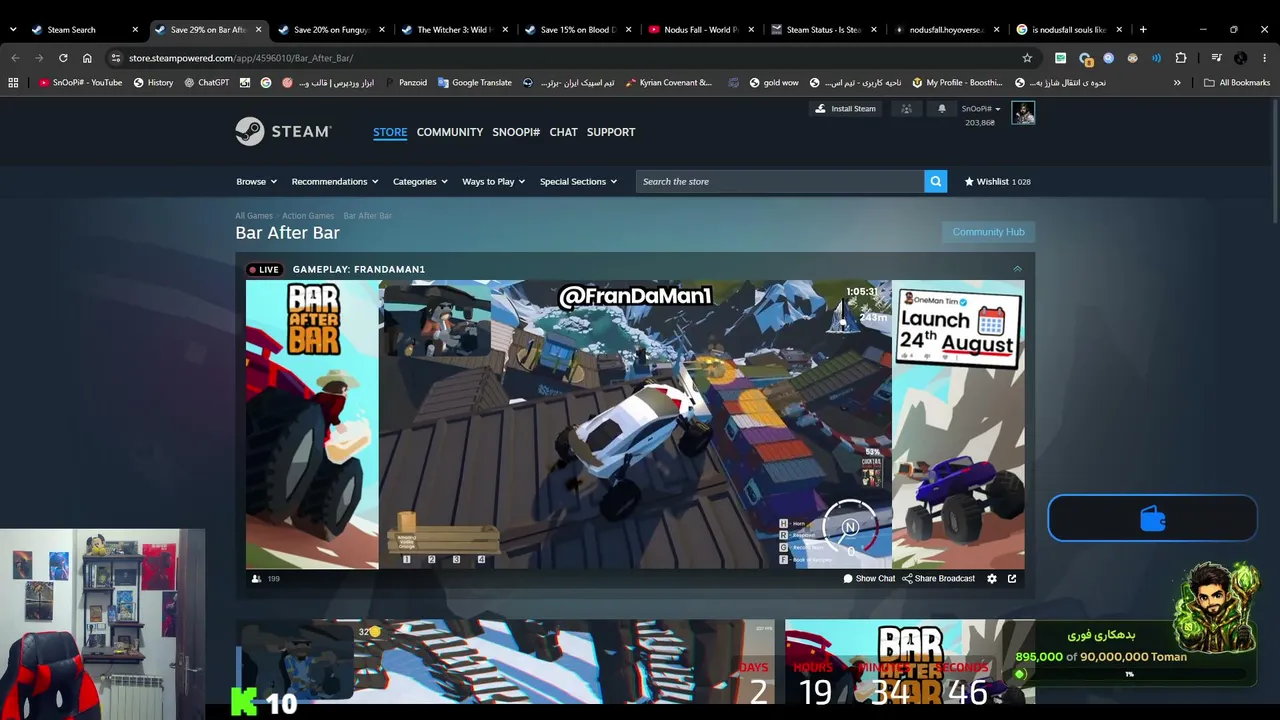Open the SUPPORT menu item
The width and height of the screenshot is (1280, 720).
point(611,132)
